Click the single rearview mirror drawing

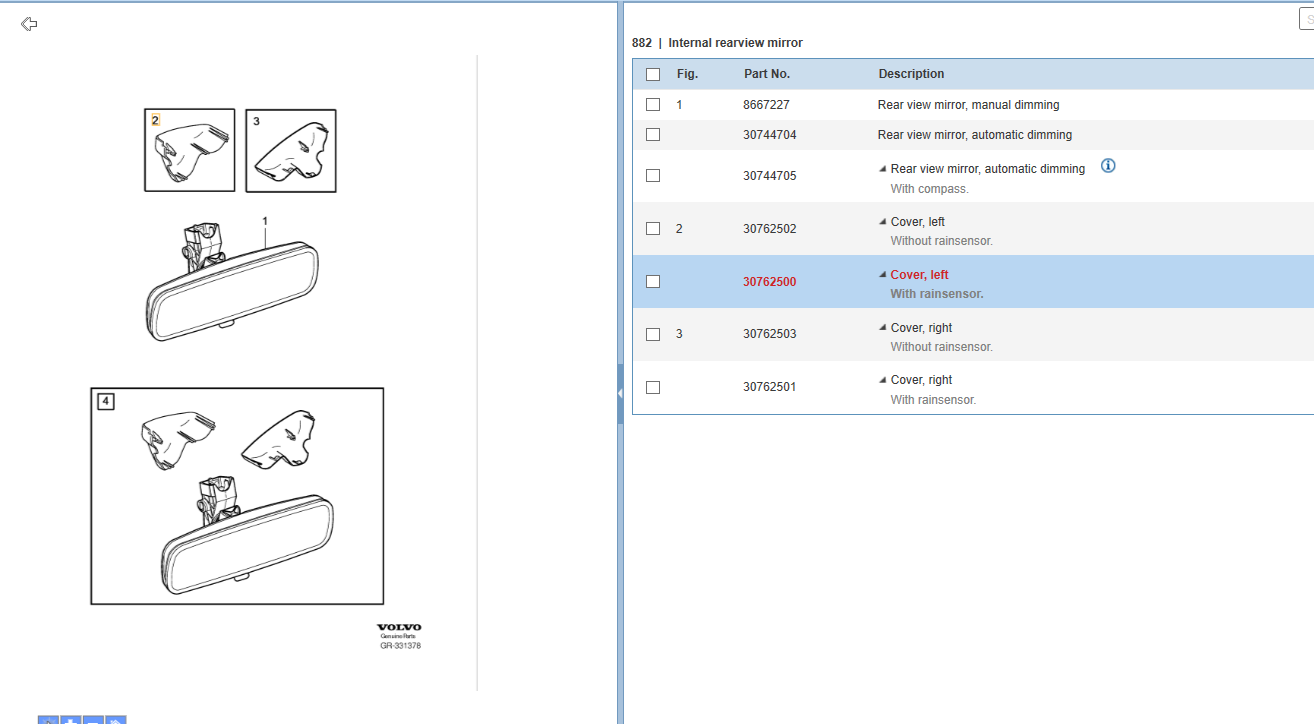234,283
